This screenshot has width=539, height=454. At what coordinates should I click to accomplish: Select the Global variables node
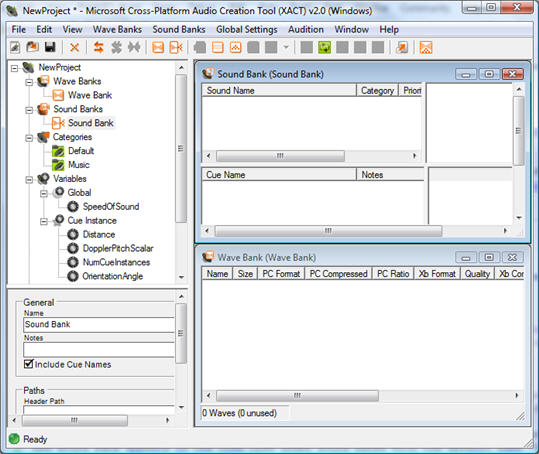(79, 192)
